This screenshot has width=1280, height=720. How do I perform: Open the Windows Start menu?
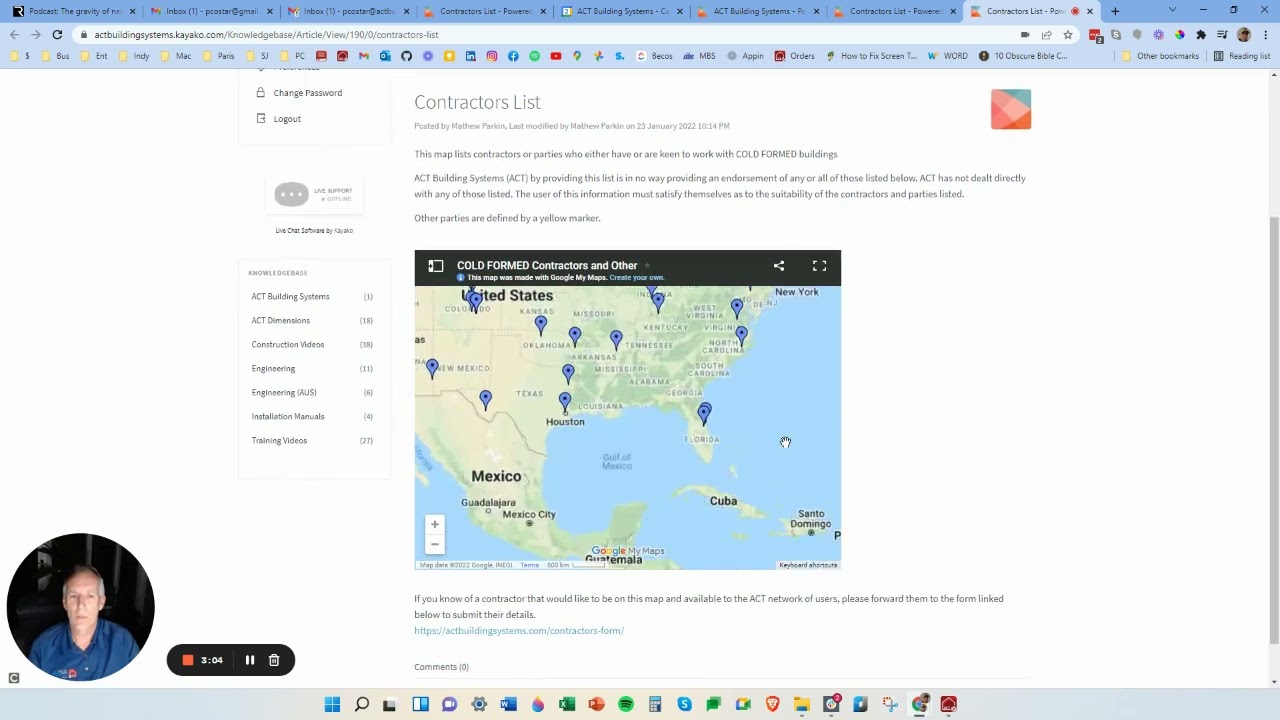pos(332,704)
